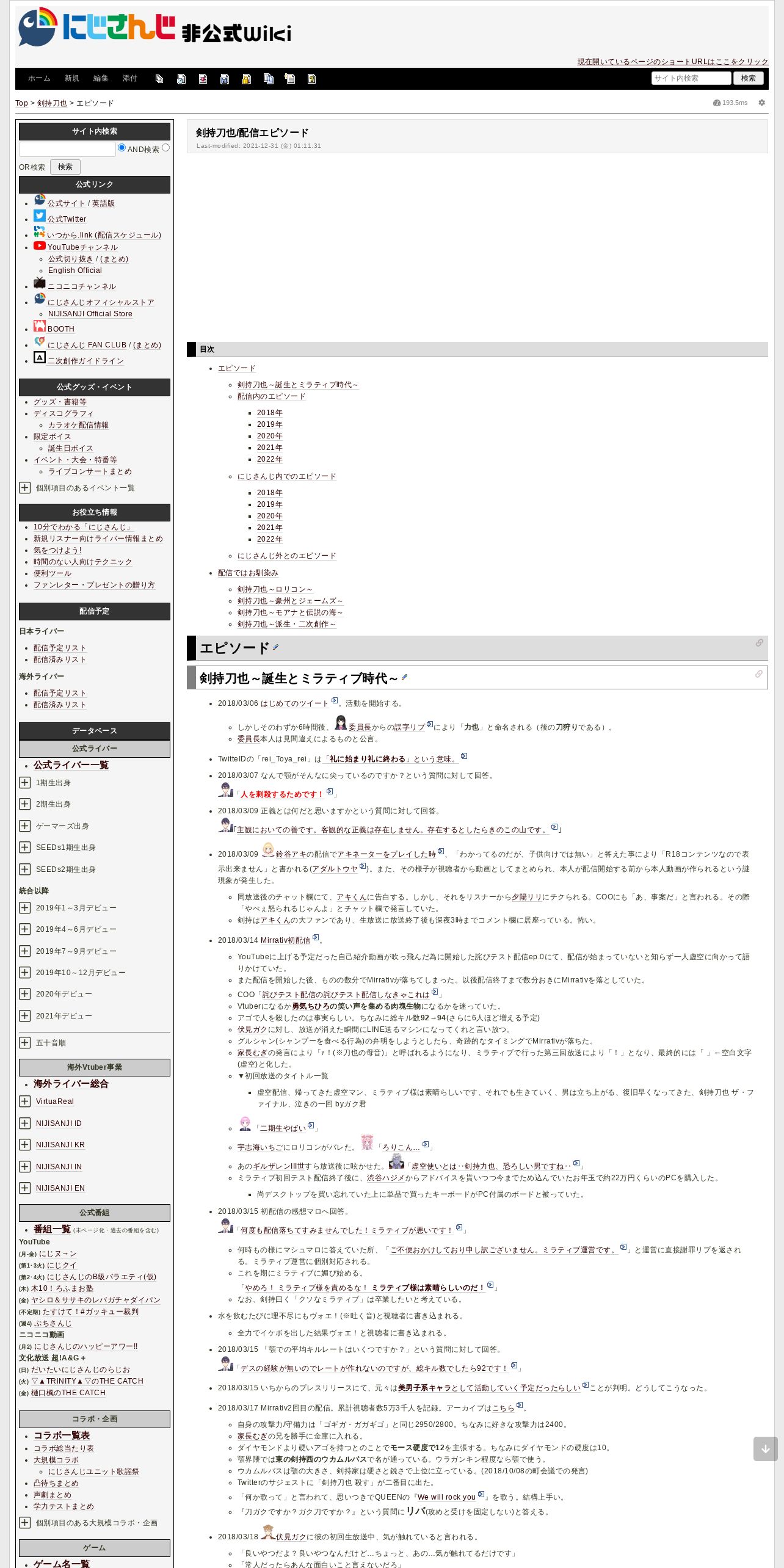Click the anchor link icon on エピソード heading

759,643
